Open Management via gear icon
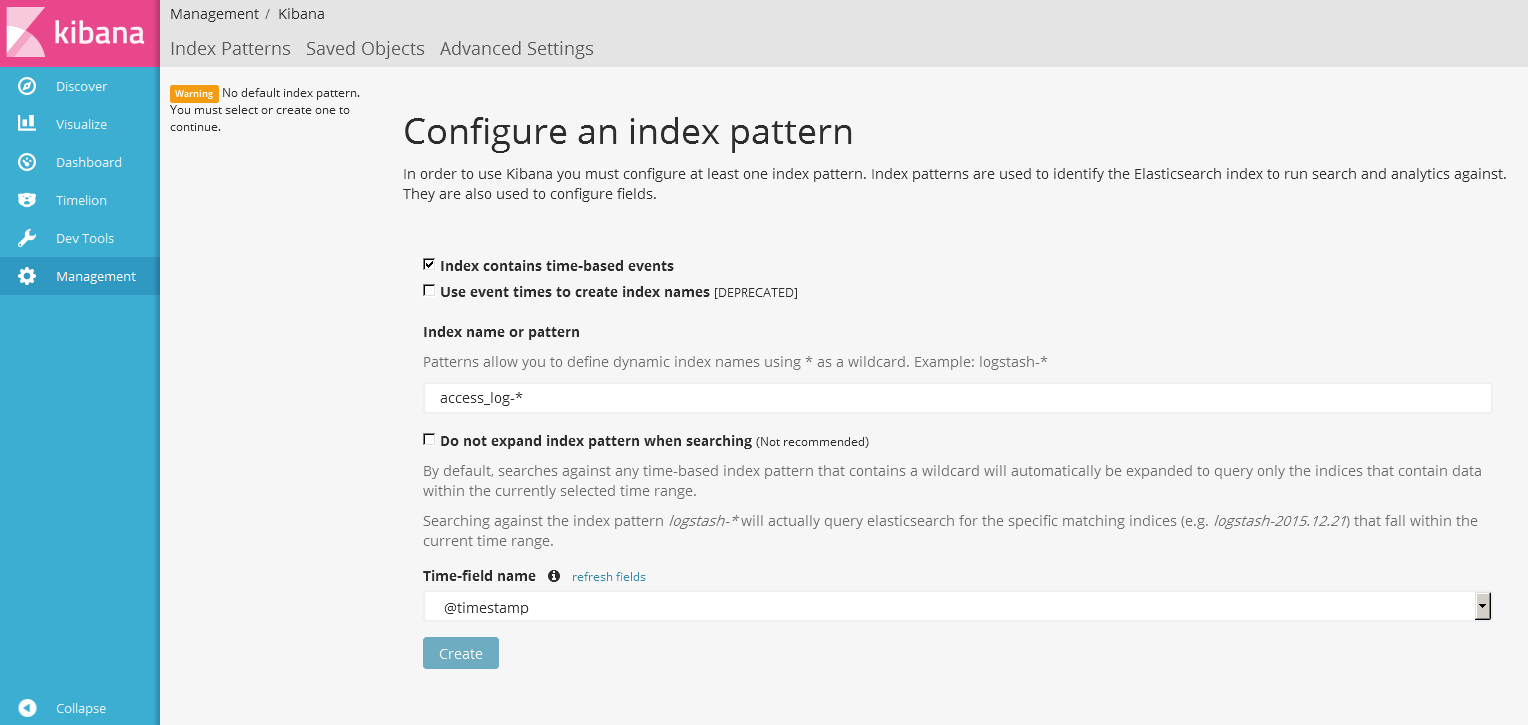 (27, 276)
